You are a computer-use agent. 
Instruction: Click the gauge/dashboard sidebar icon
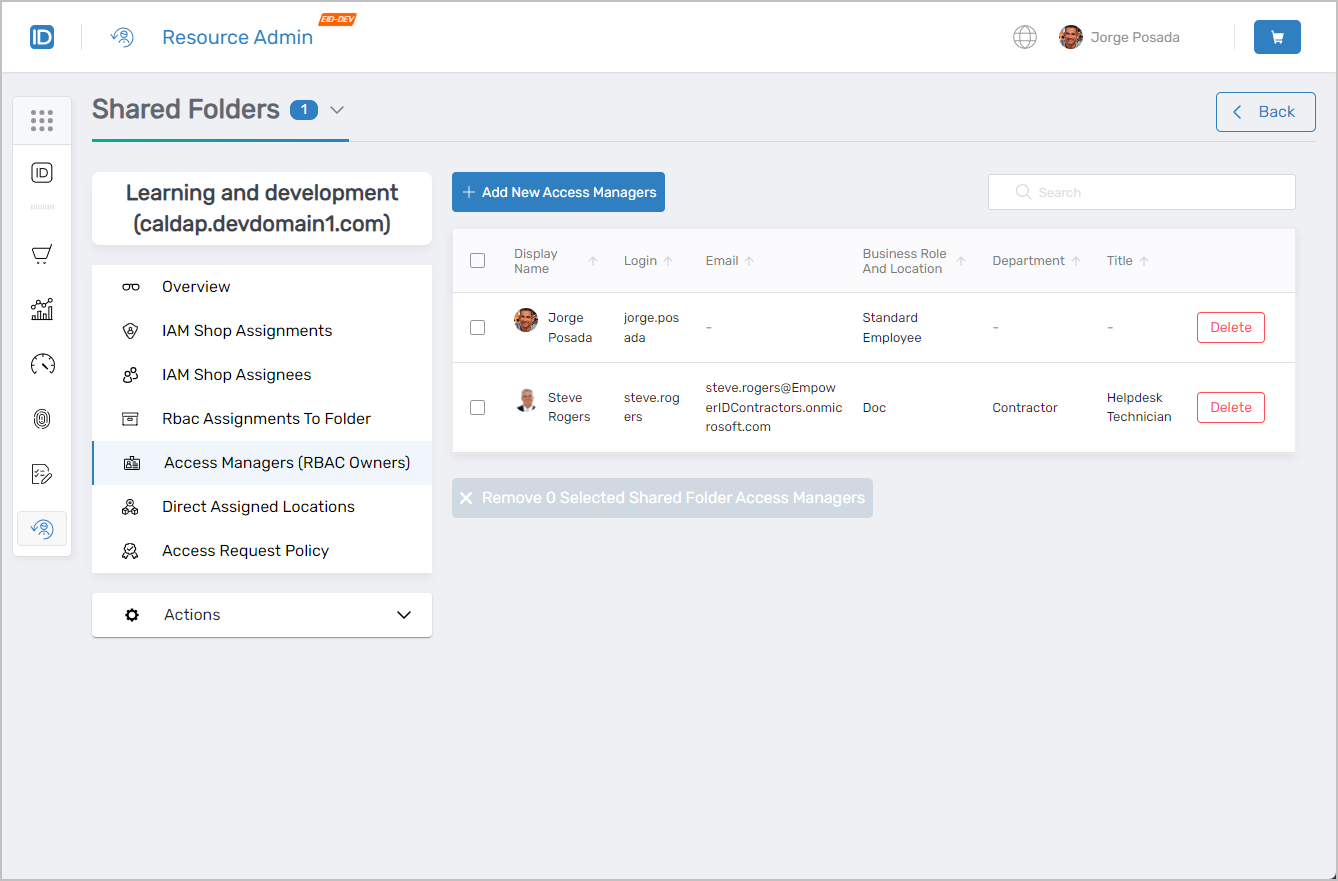click(x=42, y=364)
